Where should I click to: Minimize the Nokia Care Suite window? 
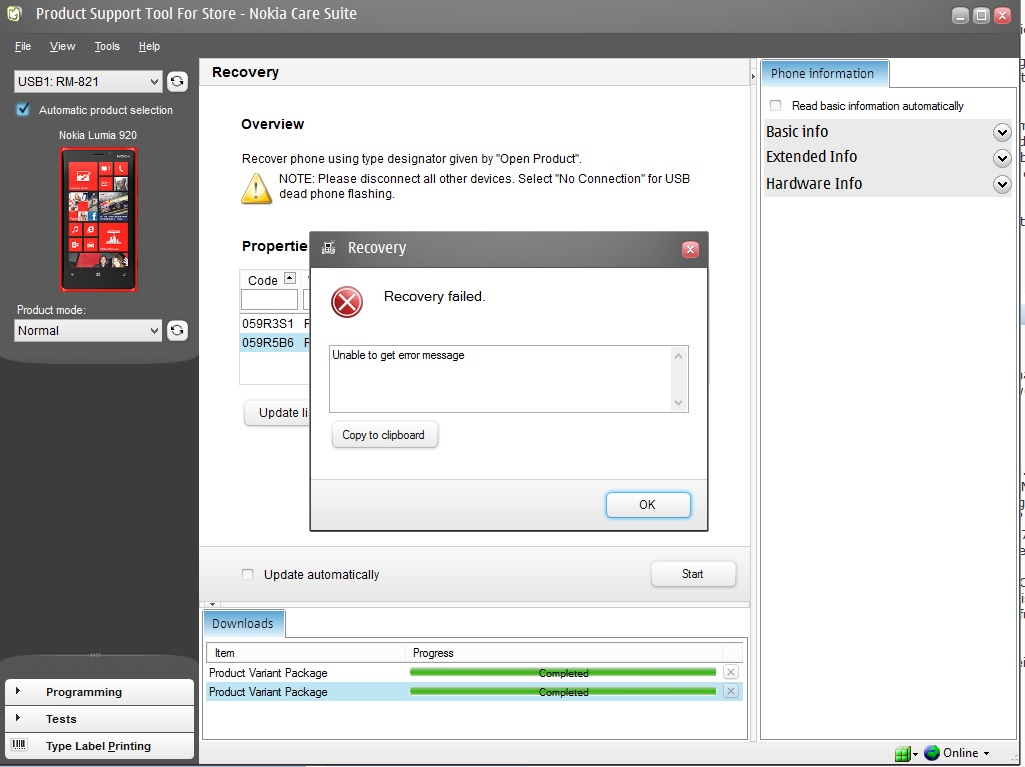(960, 16)
